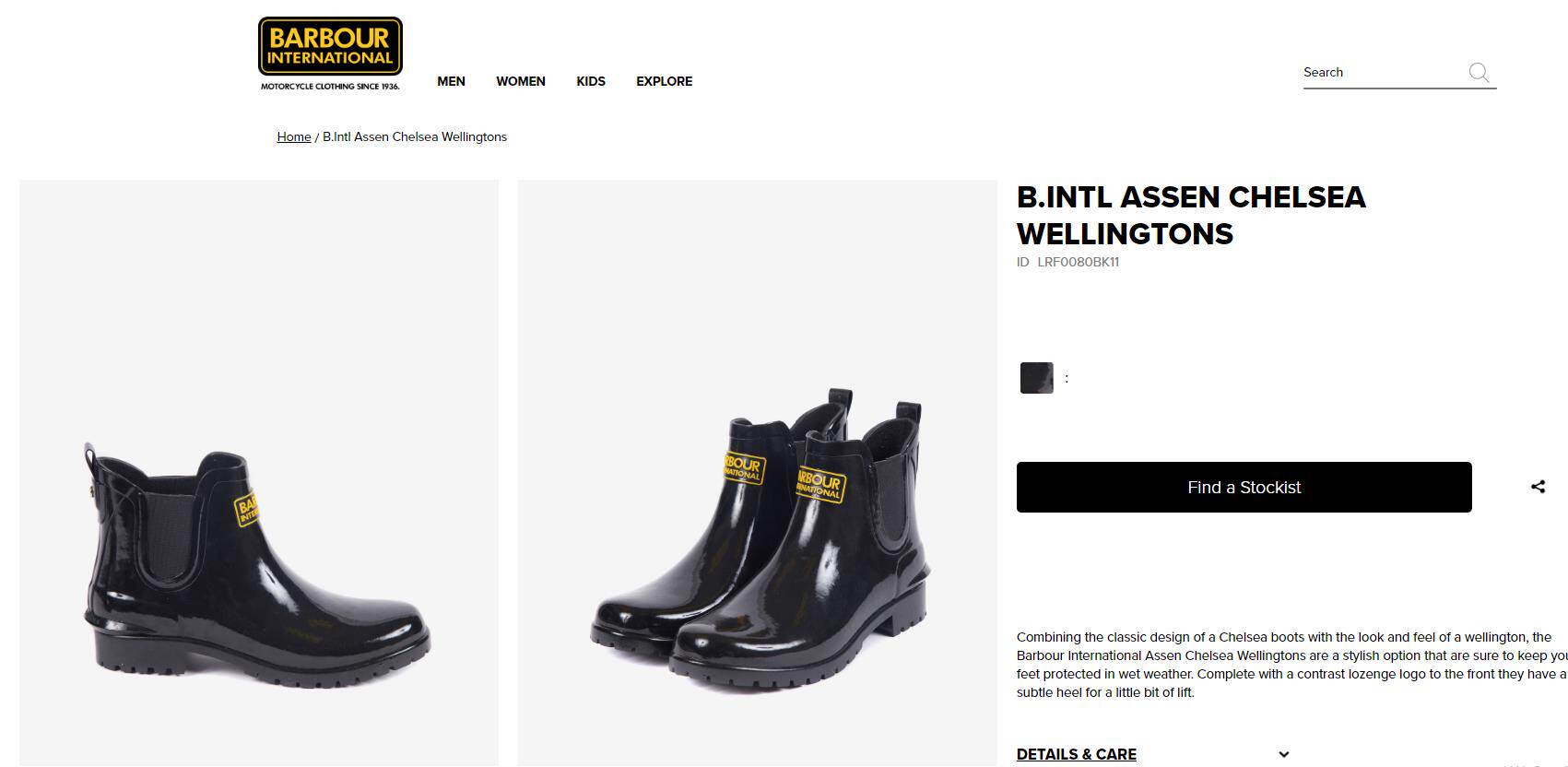Click the yellow logo badge on the left boot
This screenshot has height=767, width=1568.
pos(248,508)
